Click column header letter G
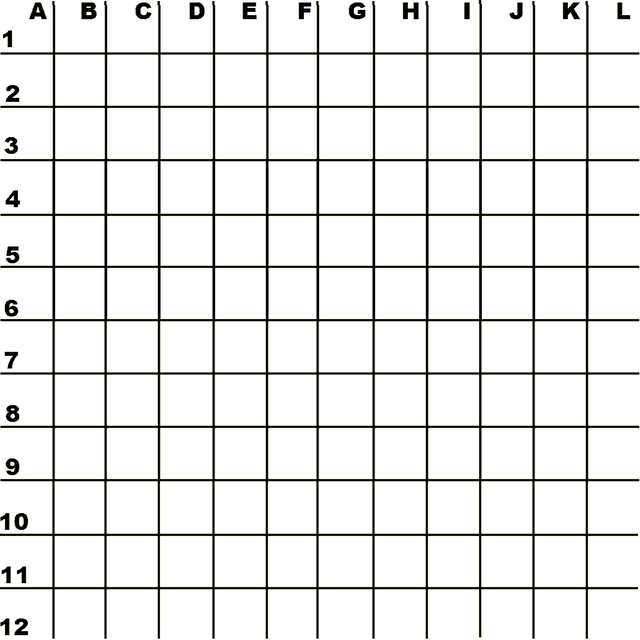The height and width of the screenshot is (640, 640). point(357,11)
